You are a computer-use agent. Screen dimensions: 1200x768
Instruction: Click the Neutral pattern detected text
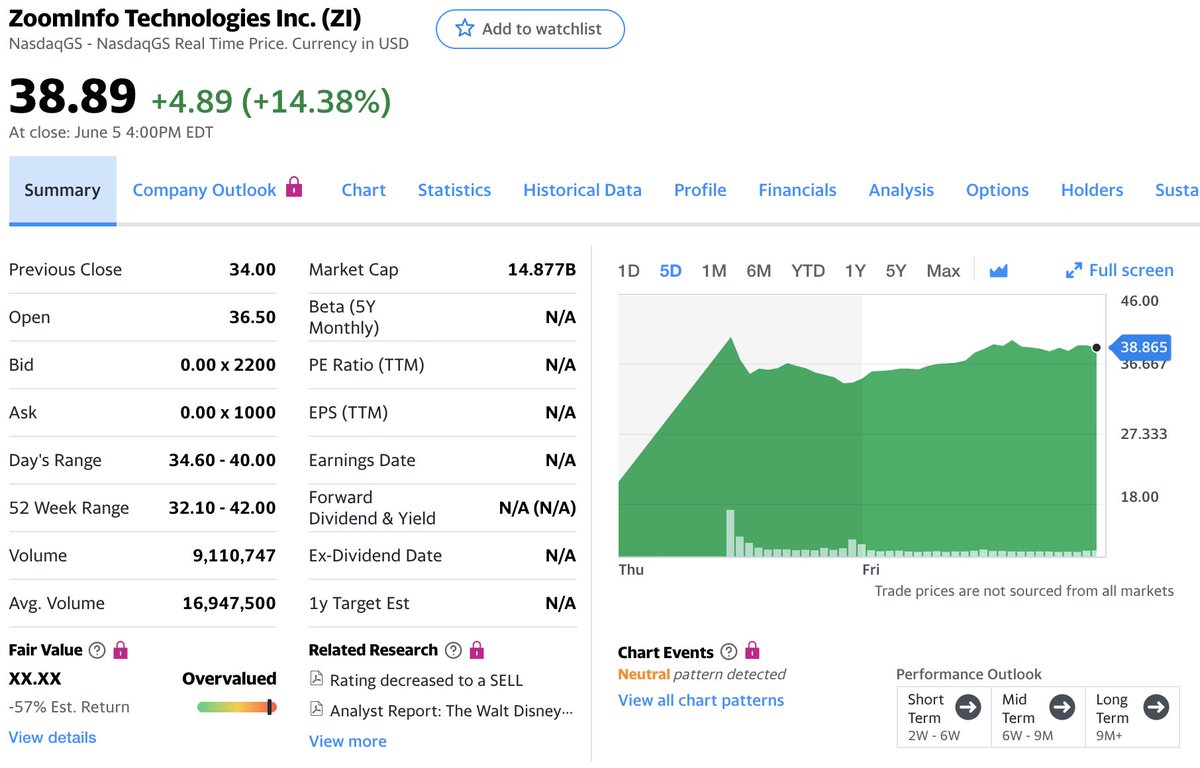click(702, 674)
